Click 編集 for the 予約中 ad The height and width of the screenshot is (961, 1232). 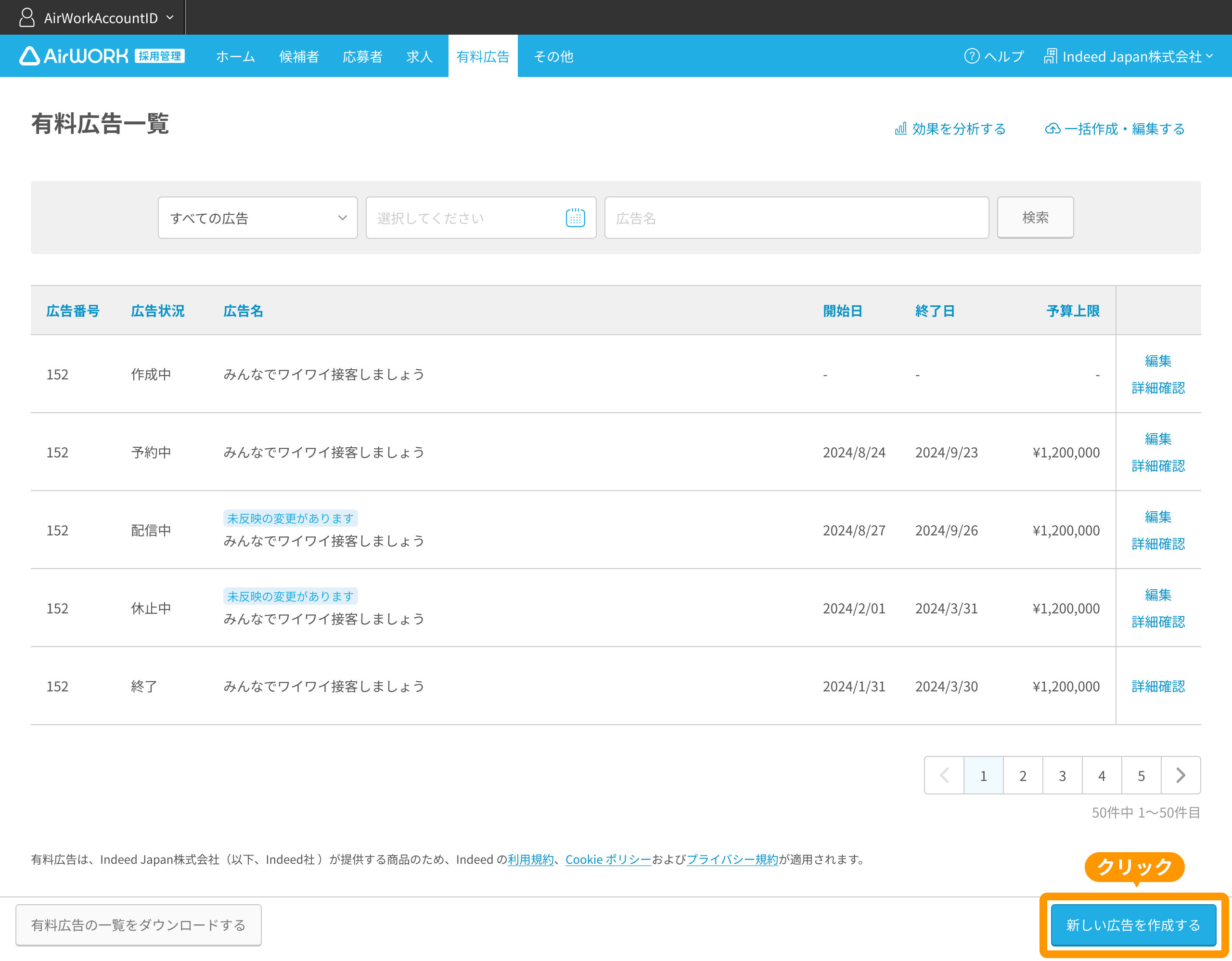1158,438
